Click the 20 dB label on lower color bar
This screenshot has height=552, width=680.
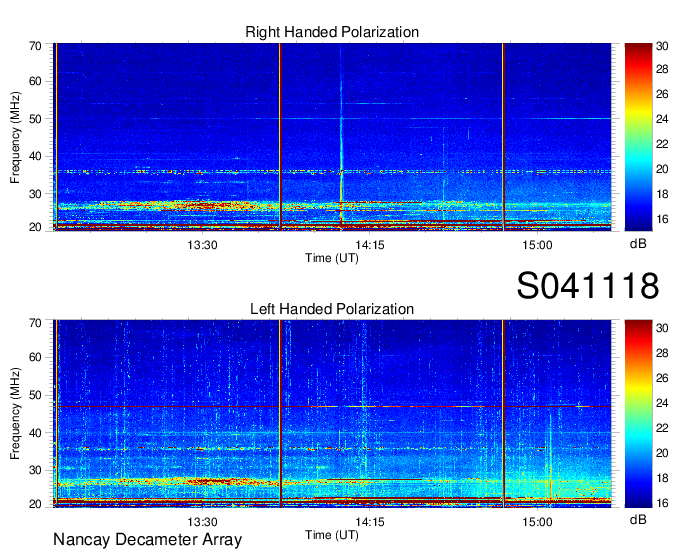(662, 453)
